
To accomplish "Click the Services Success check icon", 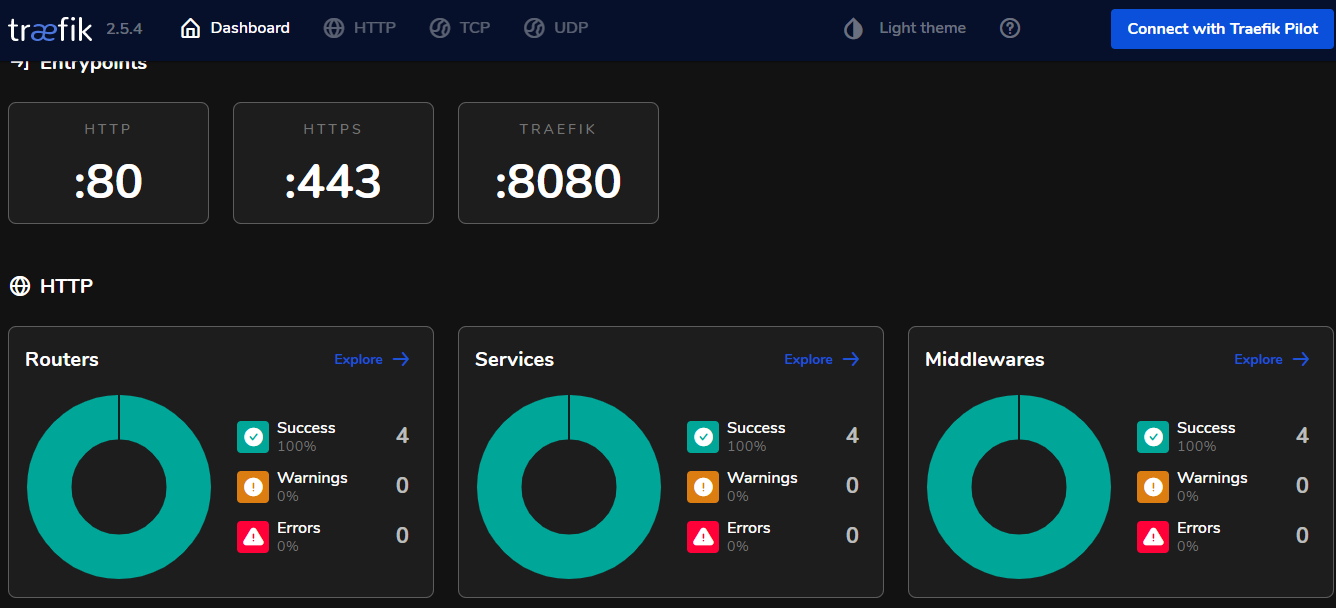I will 703,437.
